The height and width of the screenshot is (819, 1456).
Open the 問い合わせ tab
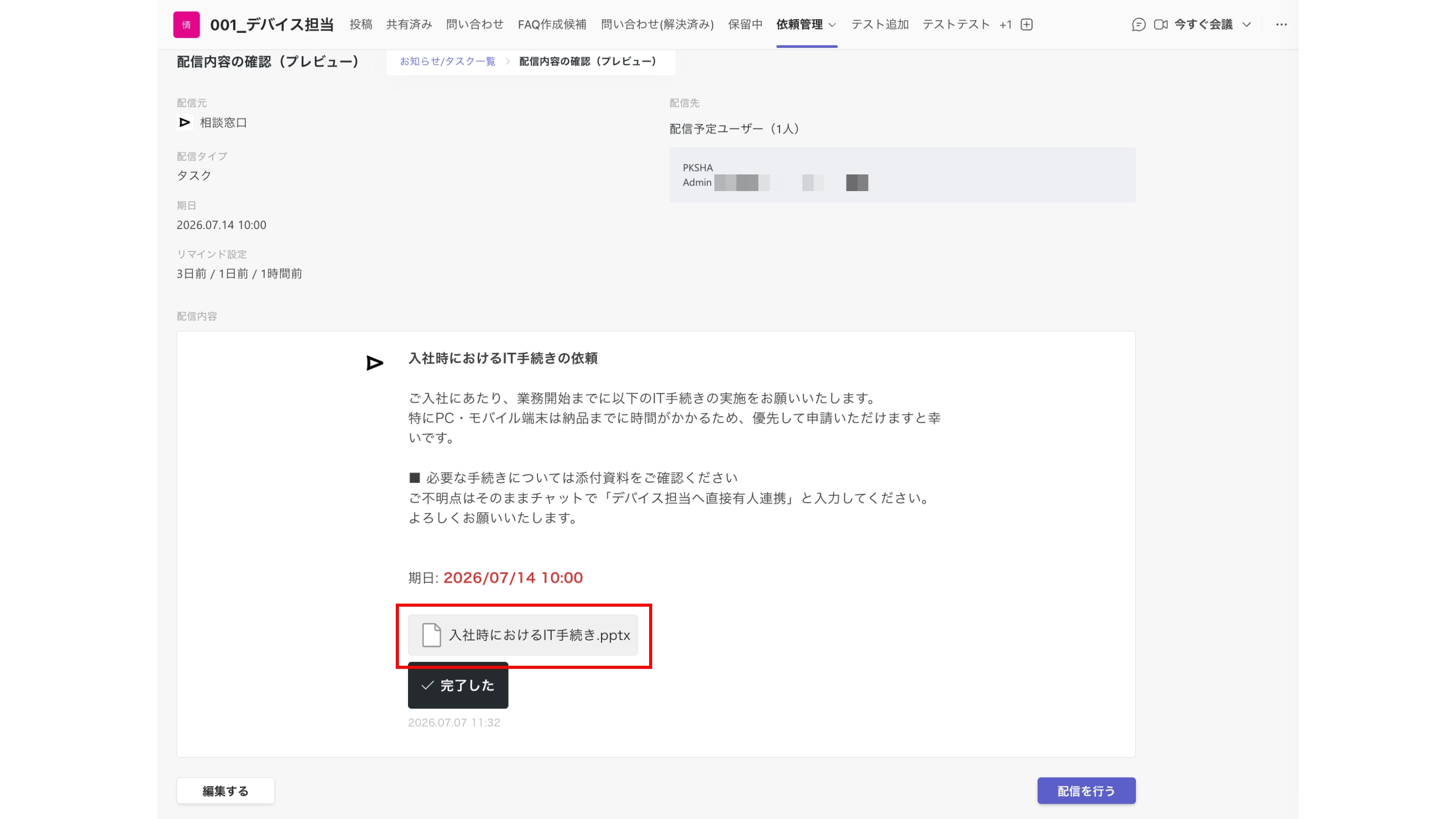tap(474, 25)
